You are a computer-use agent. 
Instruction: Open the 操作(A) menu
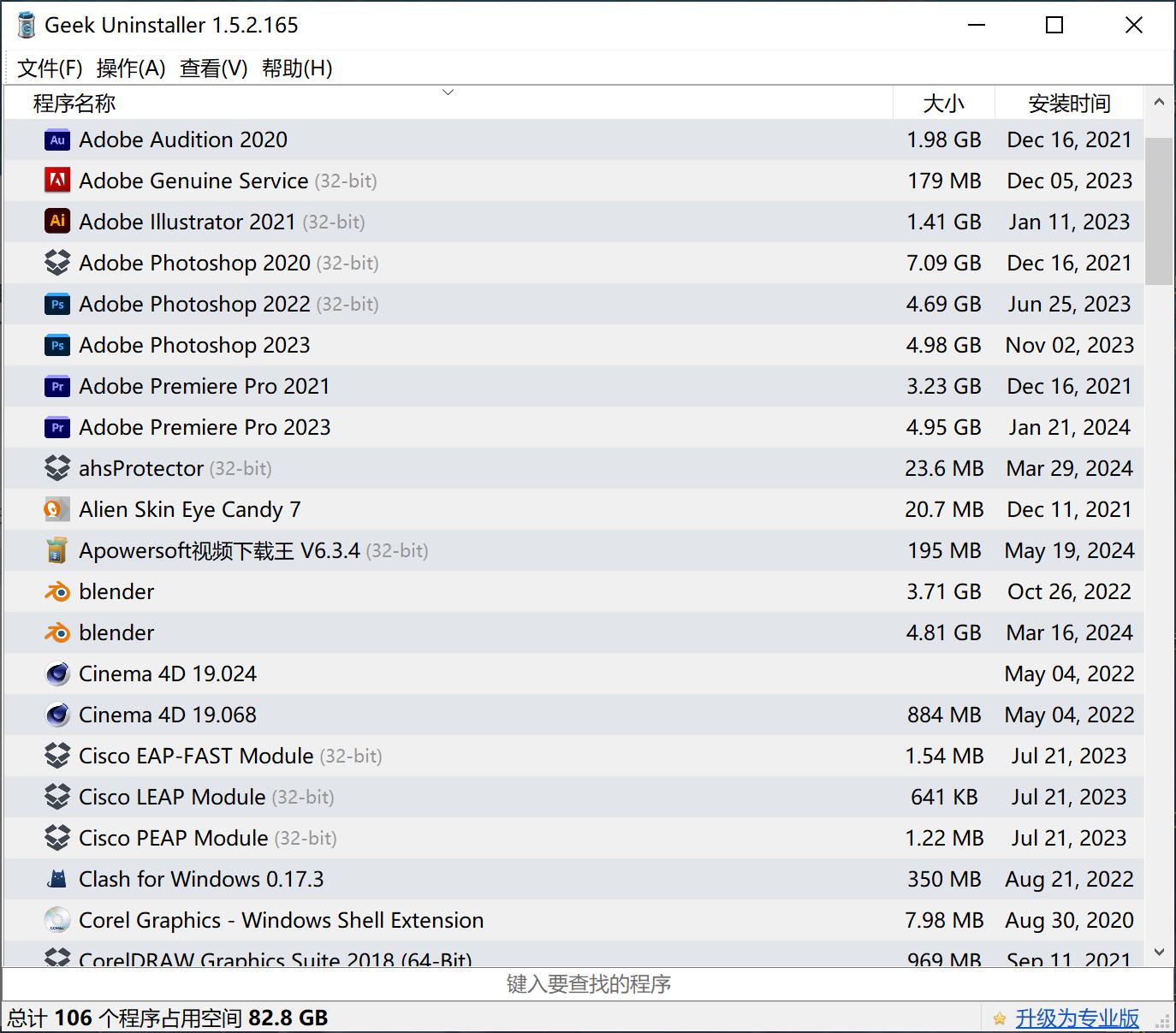131,68
